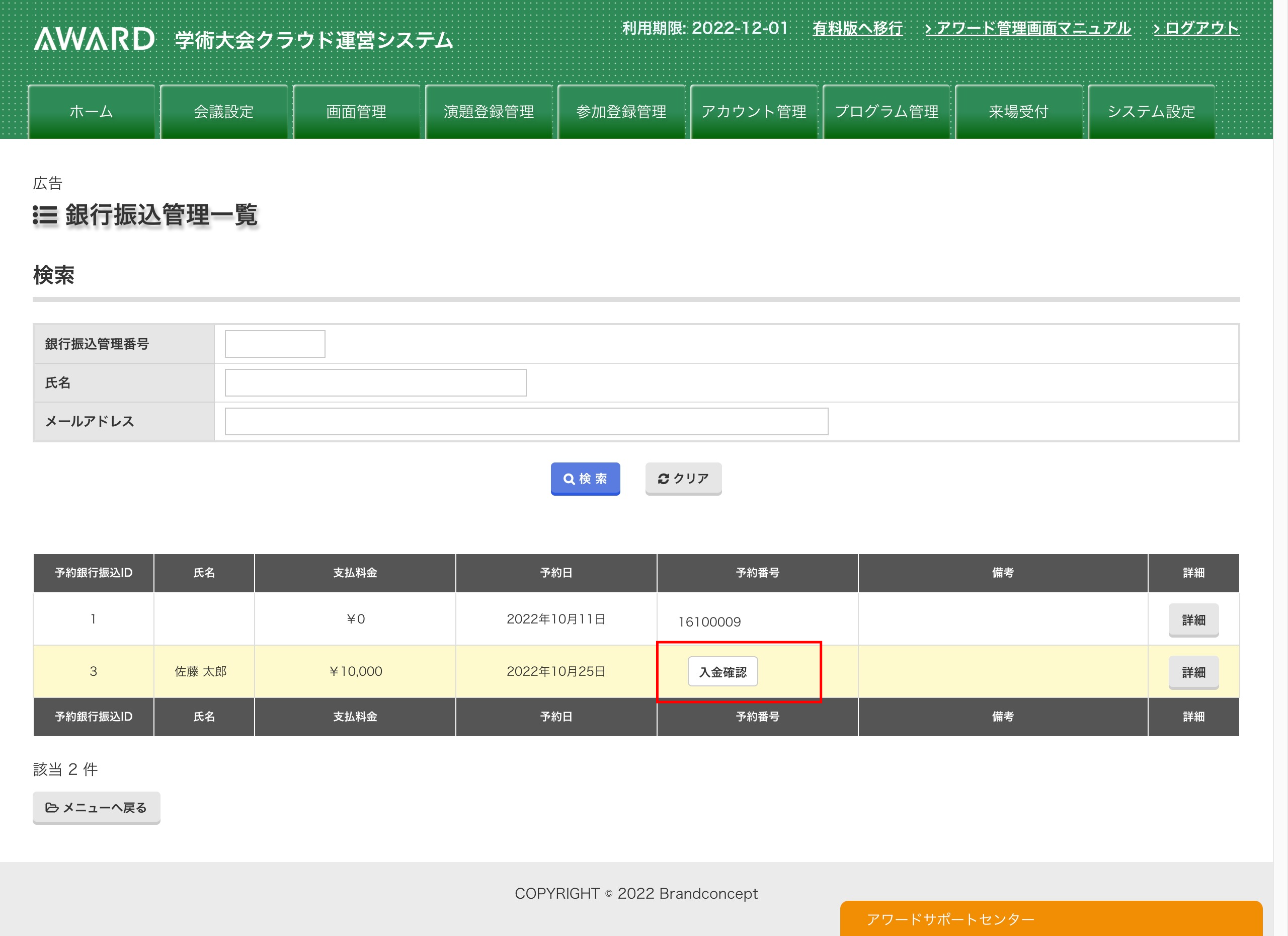Select the 参加登録管理 tab
This screenshot has height=936, width=1288.
click(x=621, y=112)
